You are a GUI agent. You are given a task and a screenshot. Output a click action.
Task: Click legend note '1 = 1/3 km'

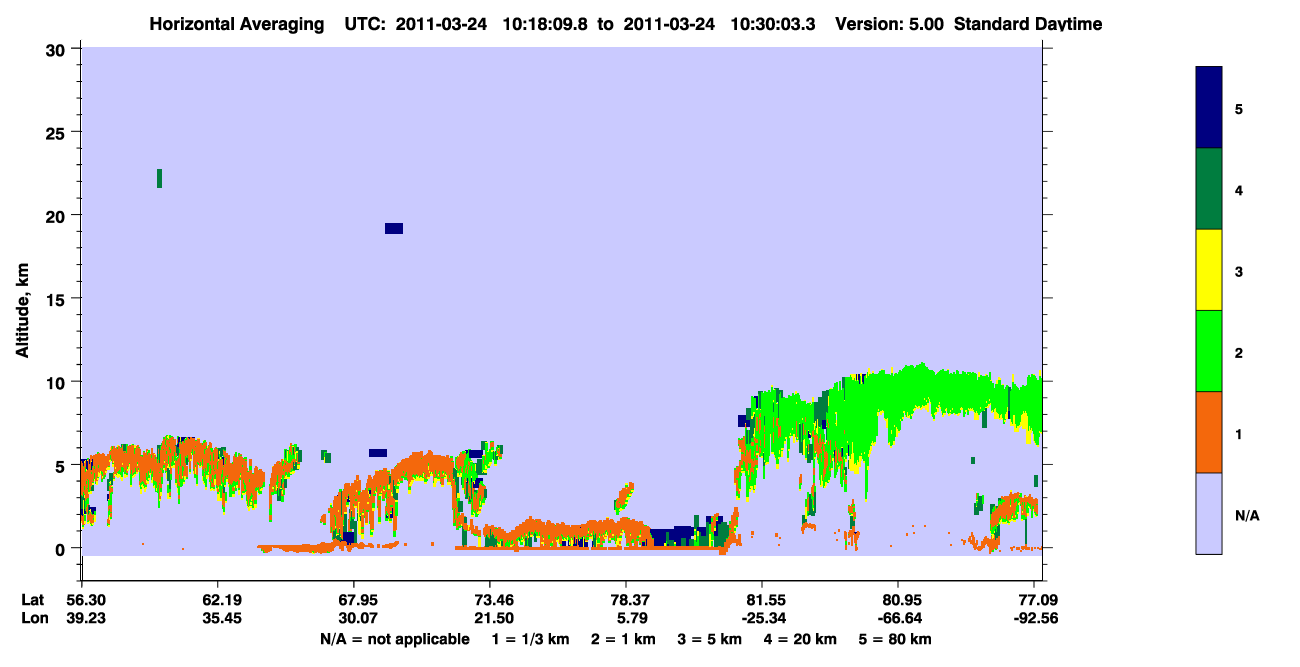[x=531, y=639]
